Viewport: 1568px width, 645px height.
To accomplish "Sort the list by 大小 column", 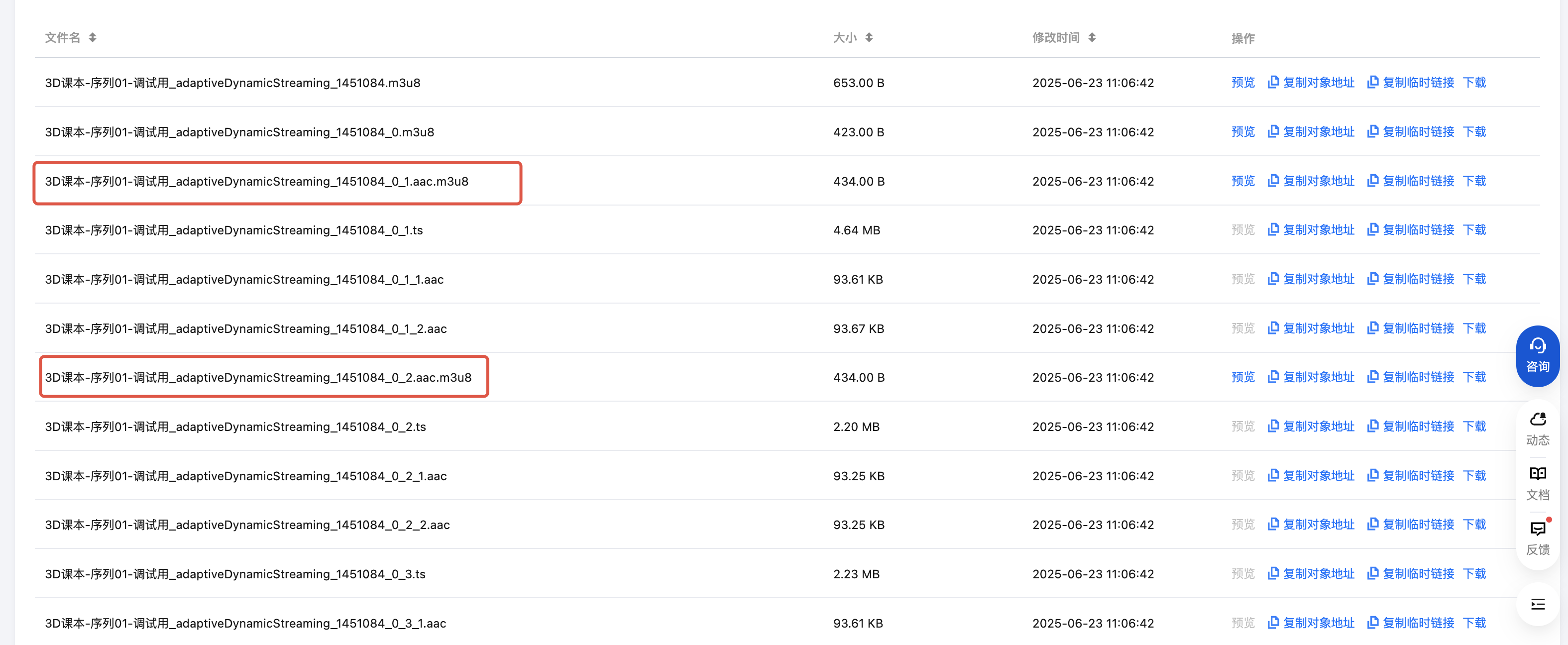I will point(869,38).
